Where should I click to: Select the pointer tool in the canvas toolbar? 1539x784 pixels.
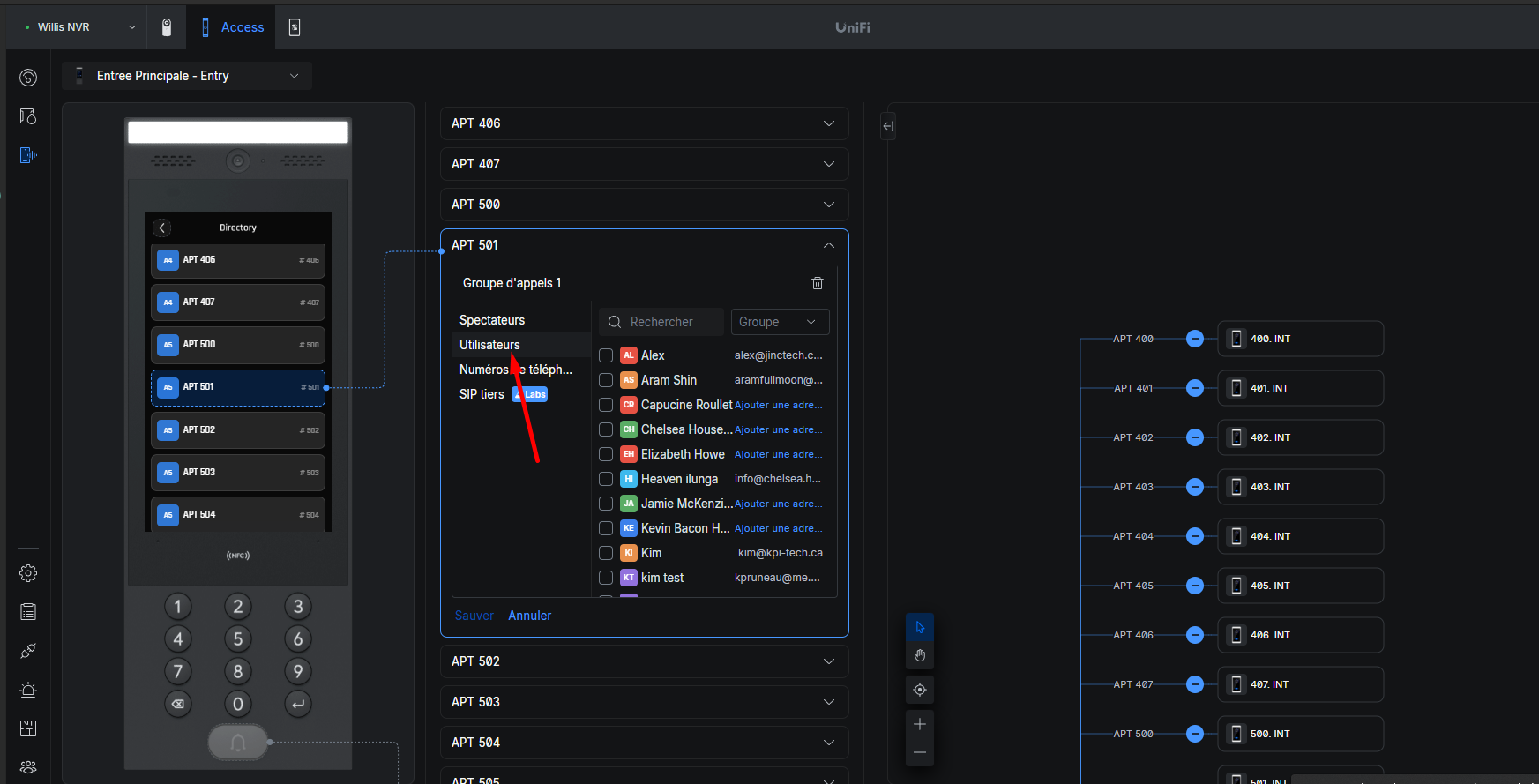(920, 627)
